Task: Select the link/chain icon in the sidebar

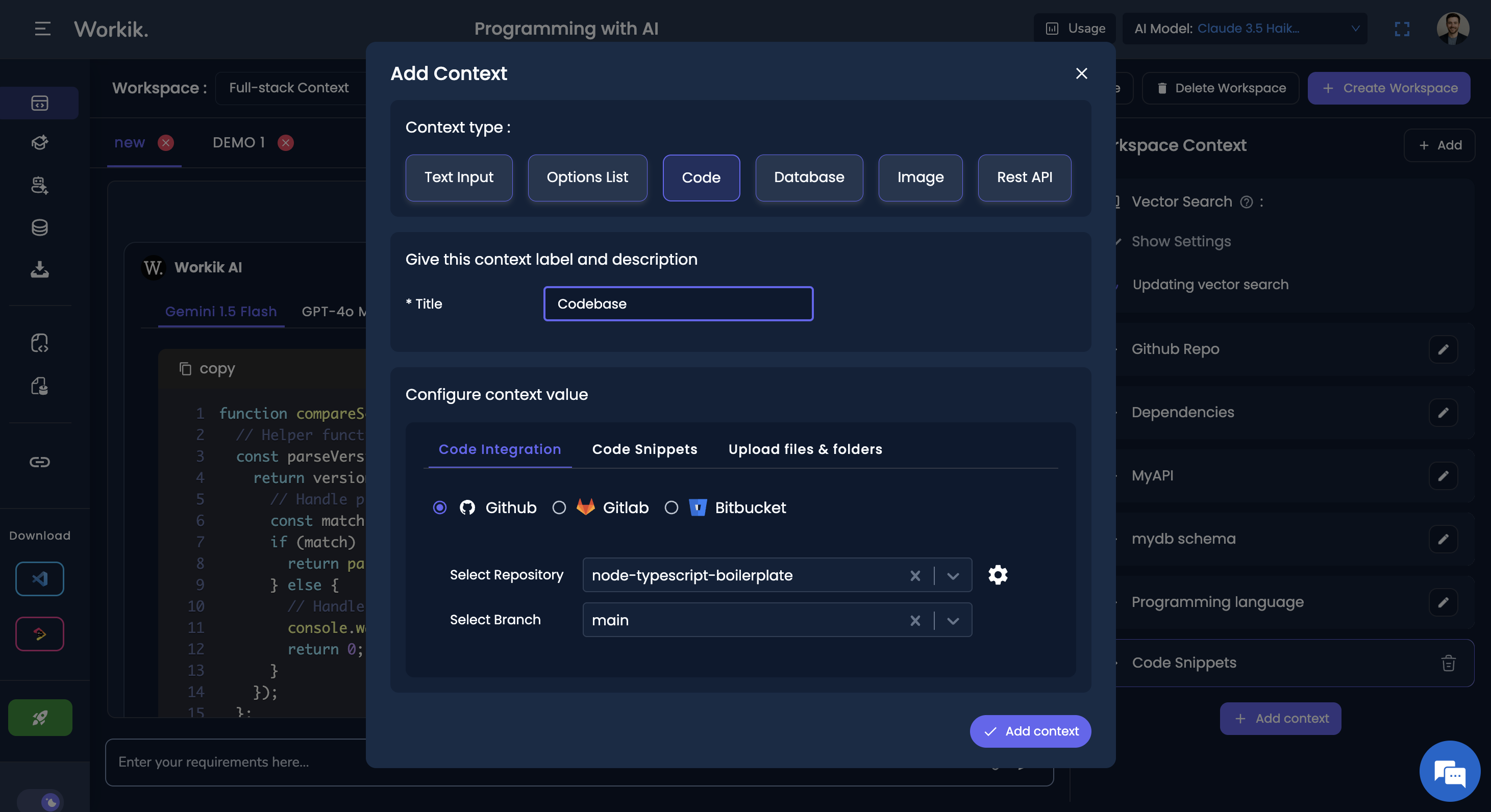Action: coord(39,462)
